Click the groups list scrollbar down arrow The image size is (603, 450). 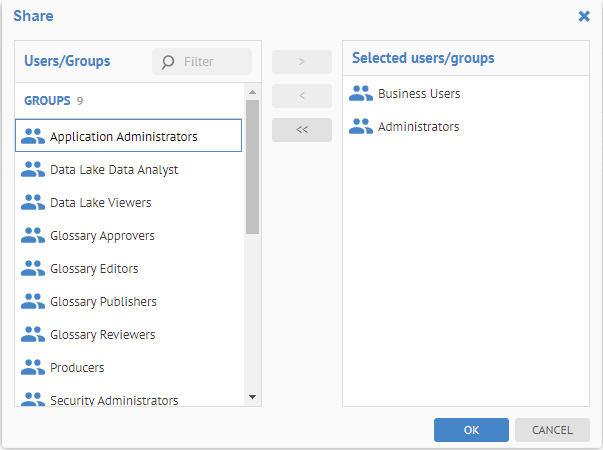[x=252, y=397]
